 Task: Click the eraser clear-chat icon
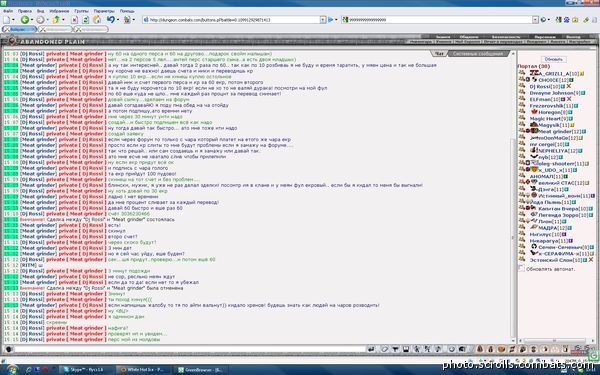pos(385,349)
